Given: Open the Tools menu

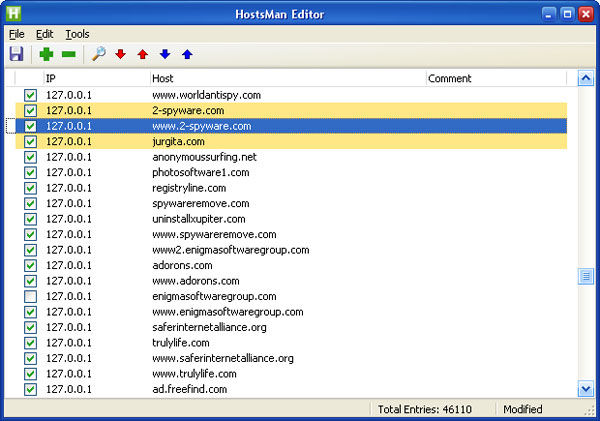Looking at the screenshot, I should tap(77, 34).
